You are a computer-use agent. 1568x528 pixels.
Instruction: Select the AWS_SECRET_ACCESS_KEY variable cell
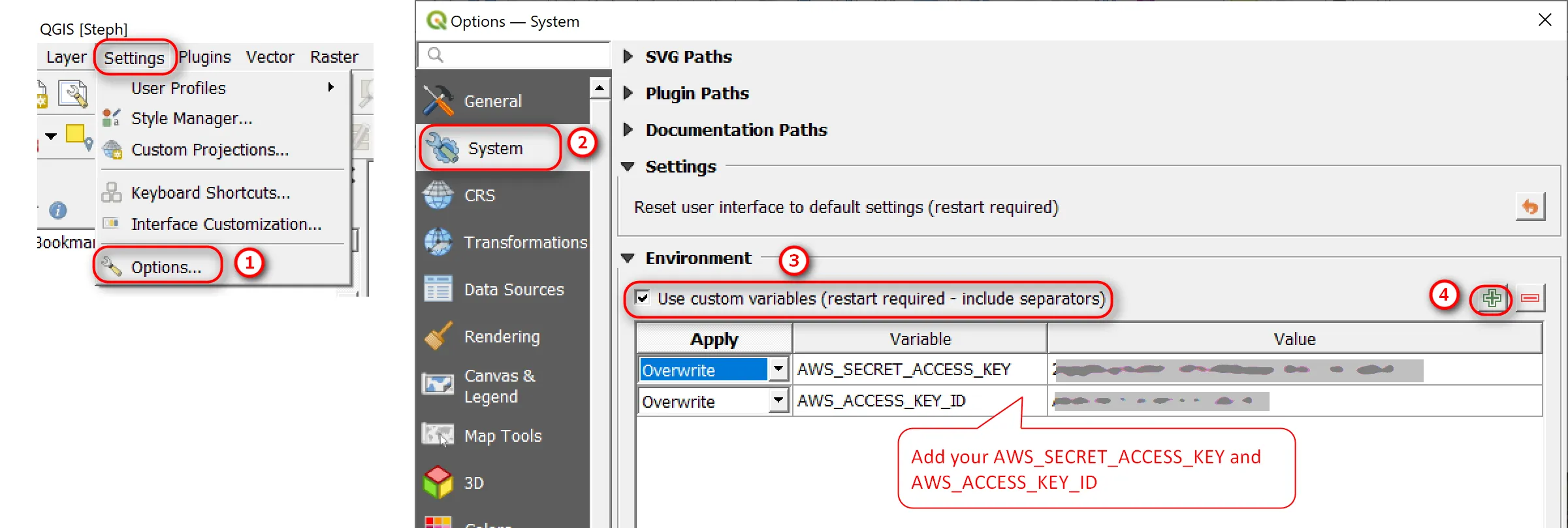tap(920, 370)
